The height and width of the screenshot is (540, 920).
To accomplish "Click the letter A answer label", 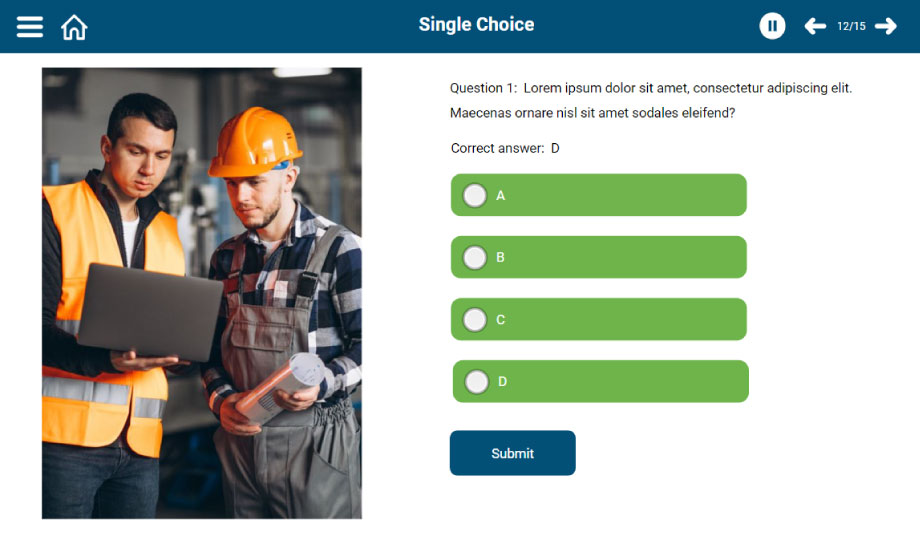I will click(501, 196).
